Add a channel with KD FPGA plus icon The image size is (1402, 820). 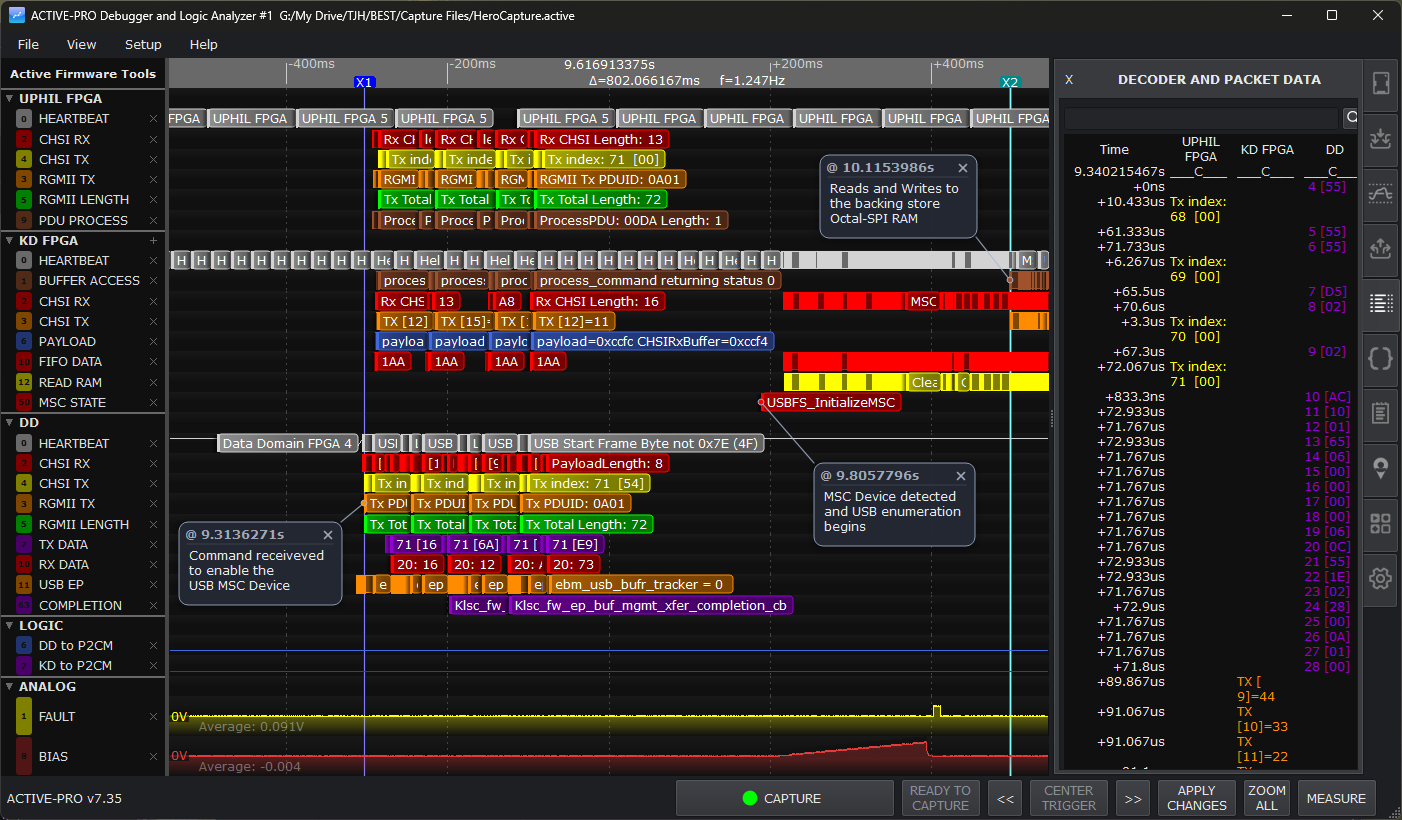(153, 240)
